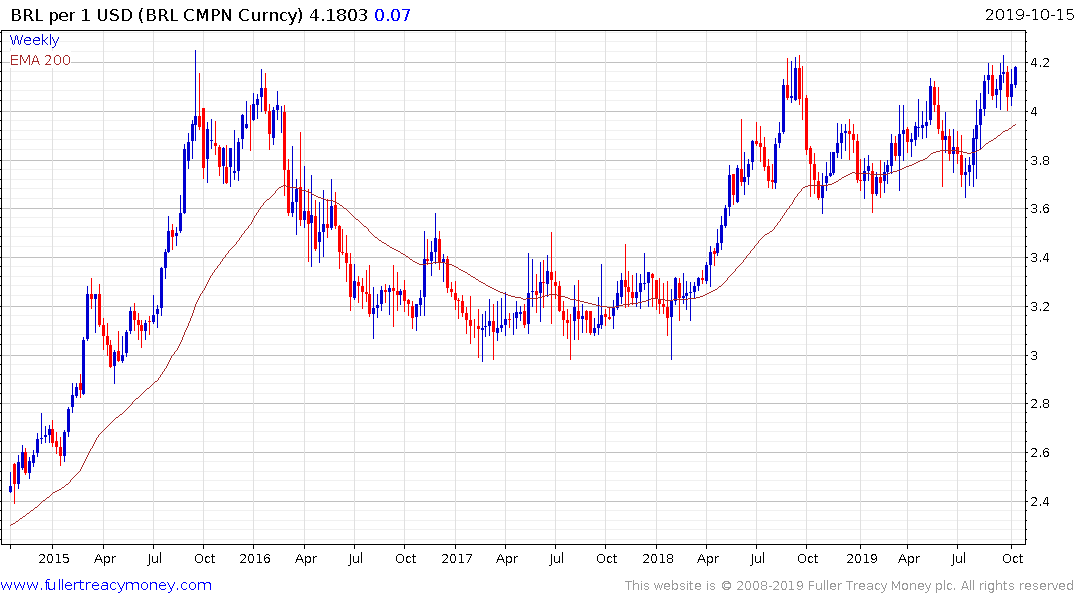Select the price value 4.1803
Image resolution: width=1075 pixels, height=600 pixels.
pyautogui.click(x=338, y=15)
